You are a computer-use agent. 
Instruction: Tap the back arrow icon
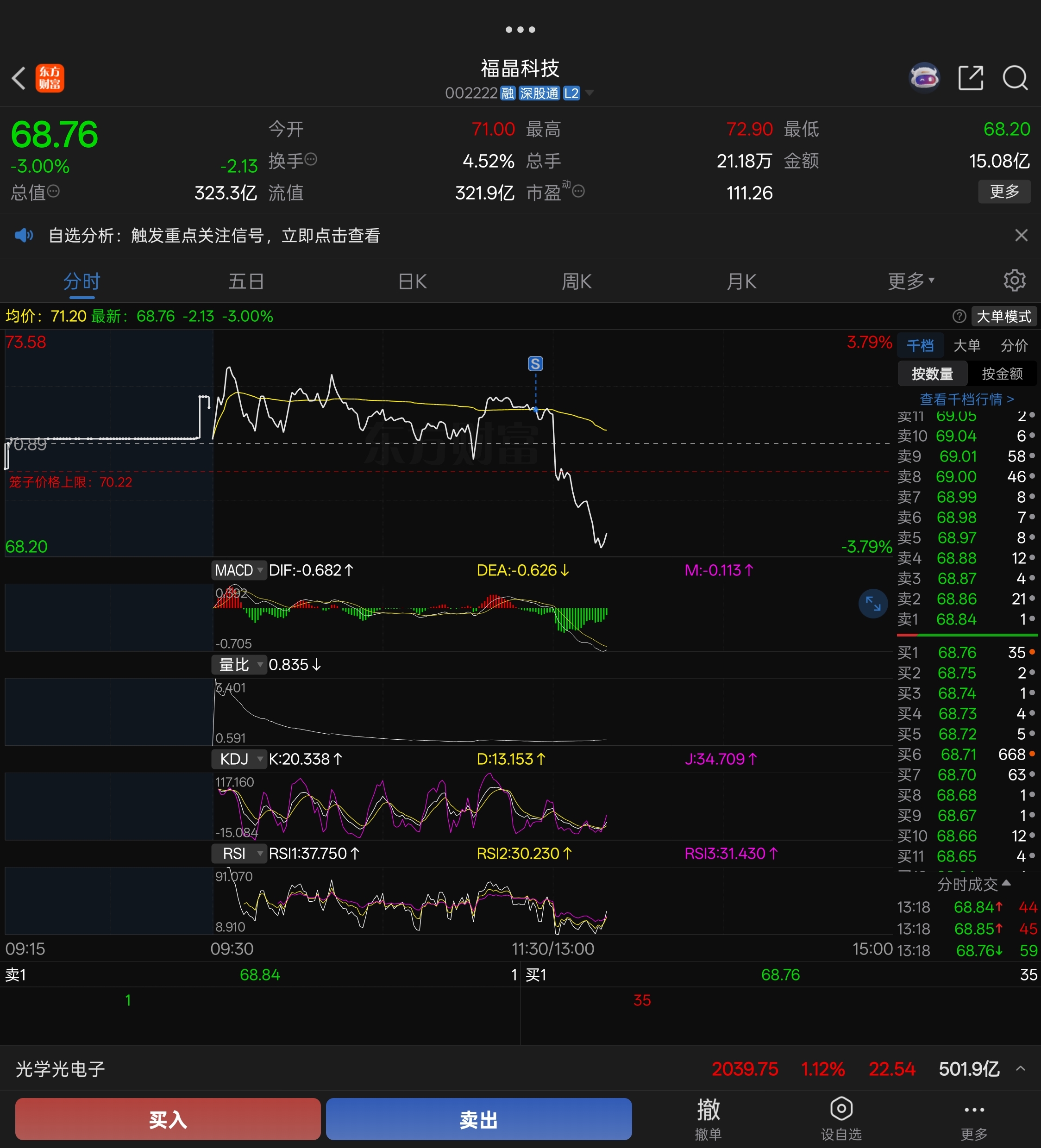point(19,78)
